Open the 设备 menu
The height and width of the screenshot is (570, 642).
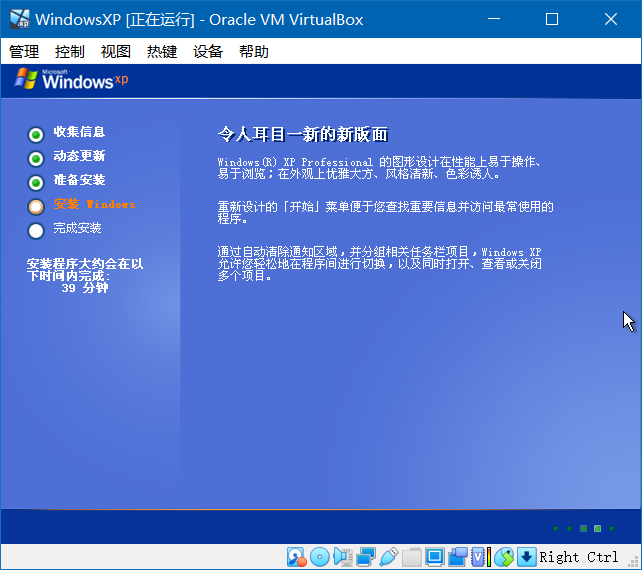tap(208, 52)
